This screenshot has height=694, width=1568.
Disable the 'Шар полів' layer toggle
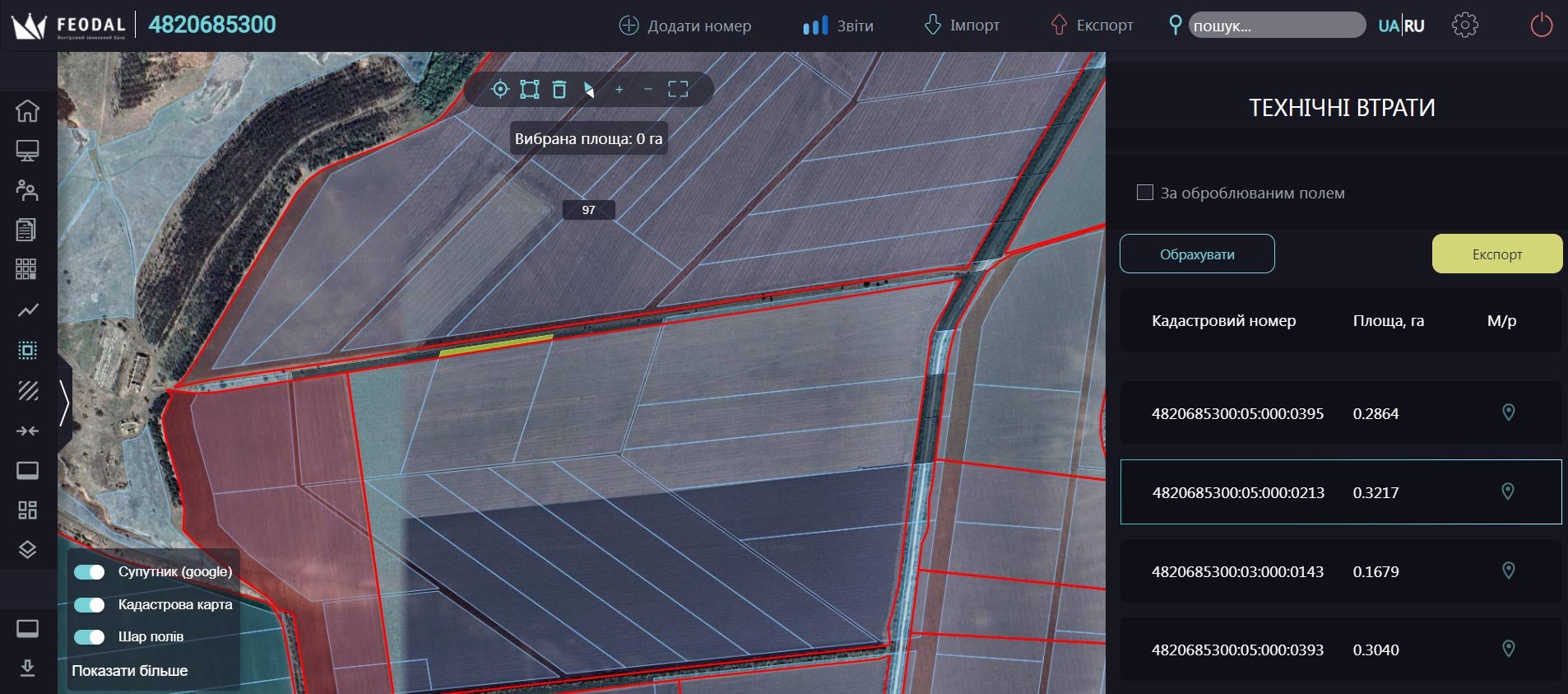coord(90,637)
